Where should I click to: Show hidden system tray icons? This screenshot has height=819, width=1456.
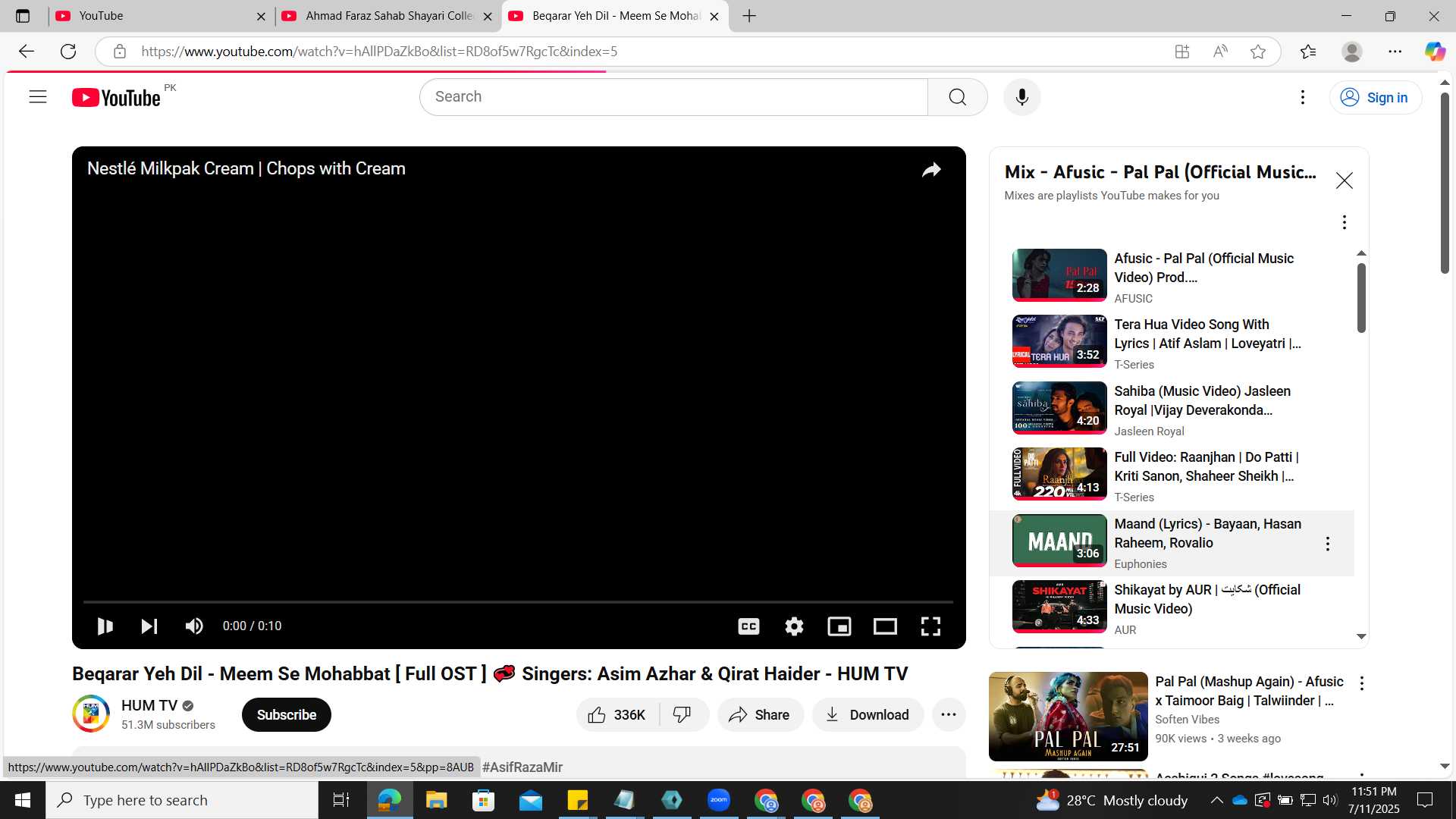point(1216,800)
